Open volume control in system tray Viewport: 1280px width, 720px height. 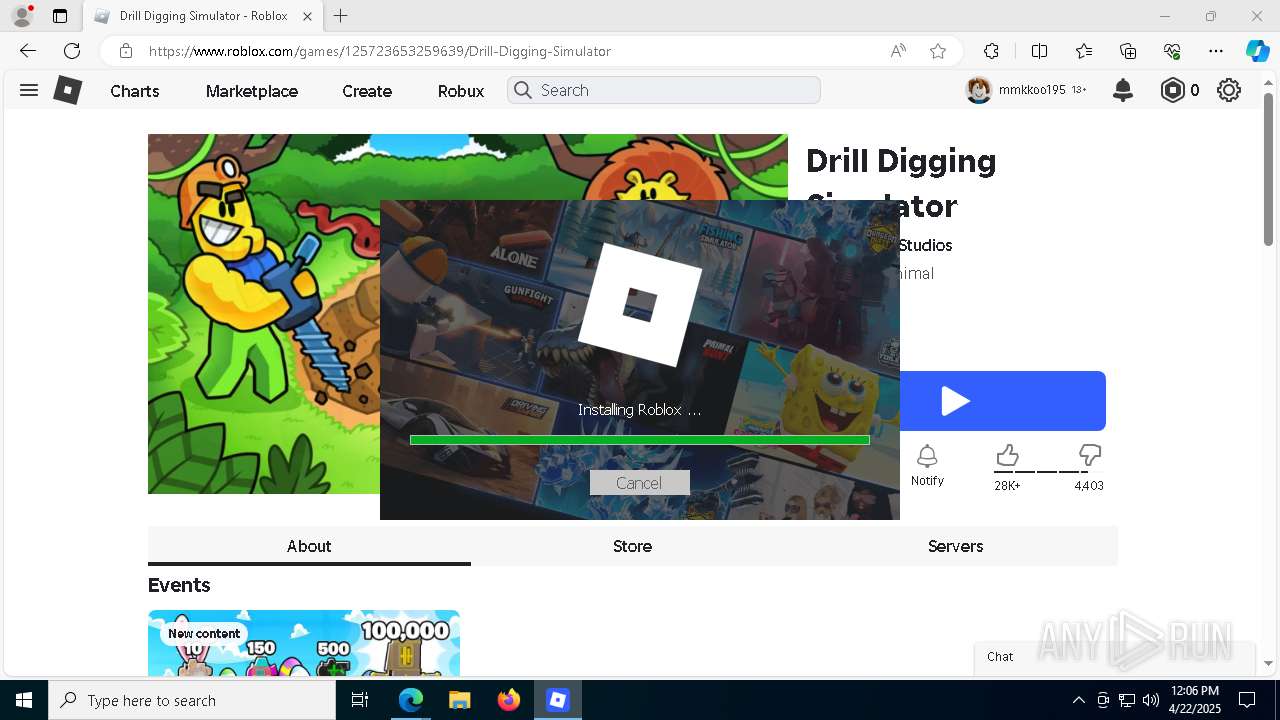pos(1151,700)
